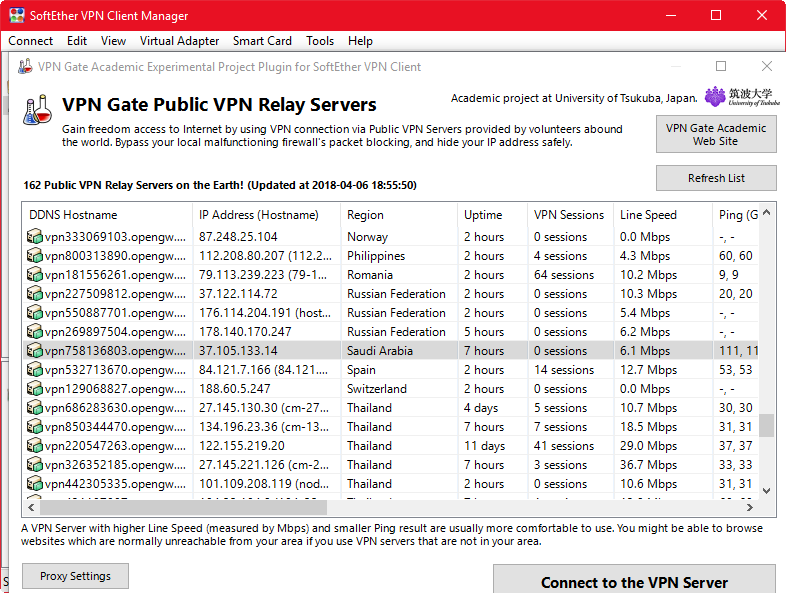
Task: Open the Tools menu
Action: pos(320,41)
